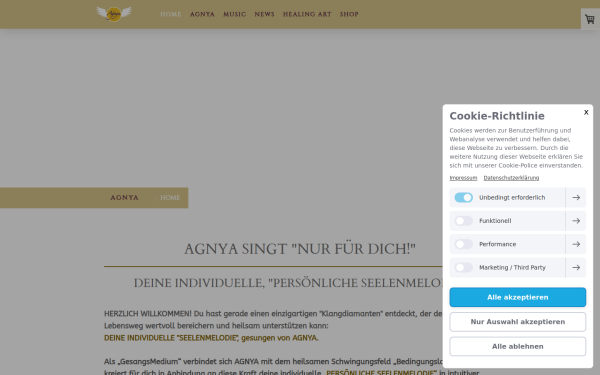Enable the Funktionell cookies switch

click(x=463, y=221)
